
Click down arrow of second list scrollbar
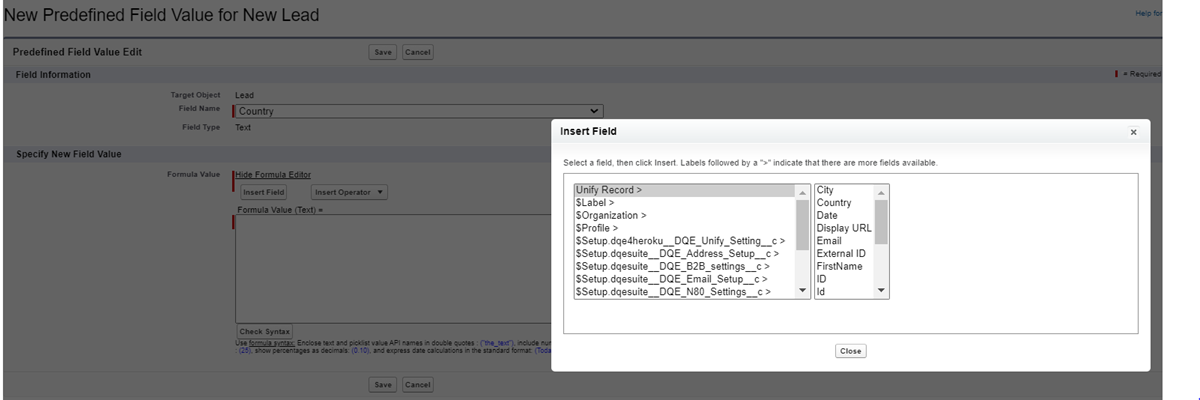881,290
